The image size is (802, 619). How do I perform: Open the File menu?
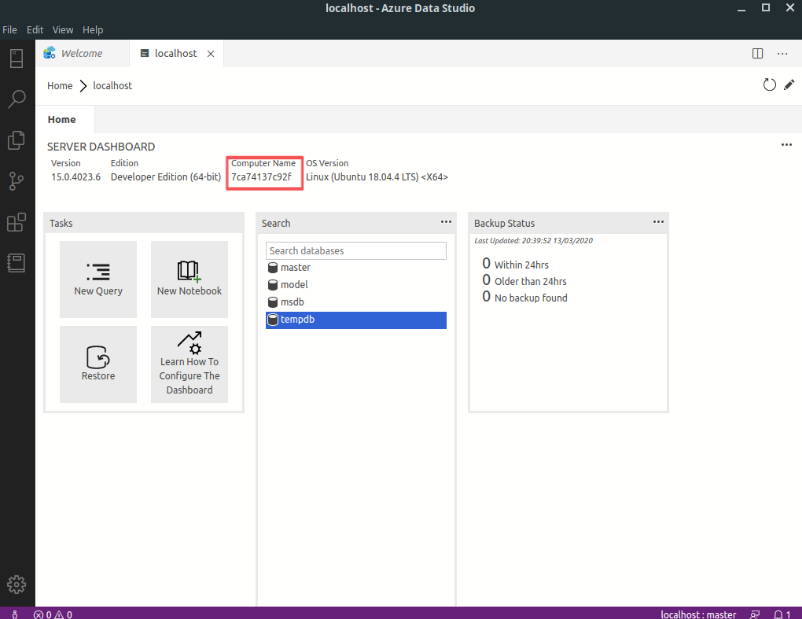pos(10,30)
